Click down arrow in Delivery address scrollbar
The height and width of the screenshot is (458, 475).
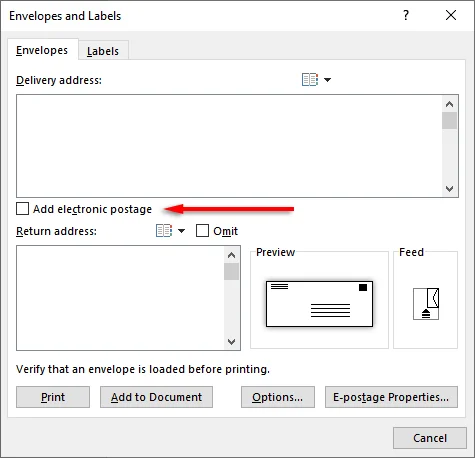pyautogui.click(x=449, y=189)
